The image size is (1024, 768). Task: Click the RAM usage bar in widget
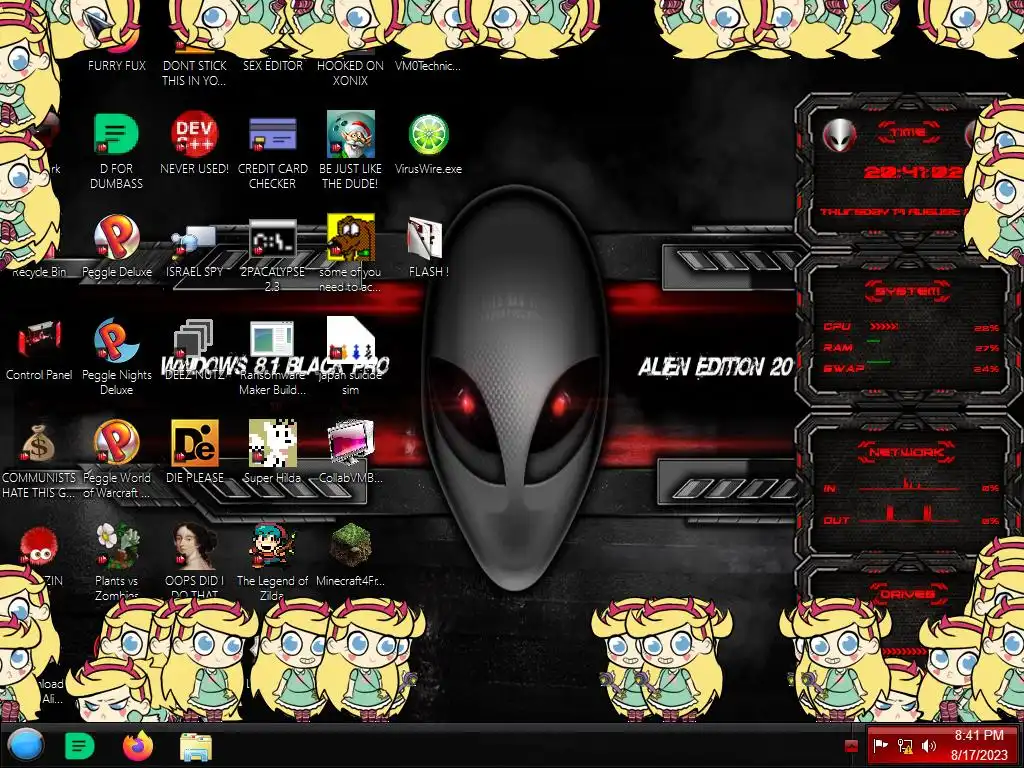point(874,342)
